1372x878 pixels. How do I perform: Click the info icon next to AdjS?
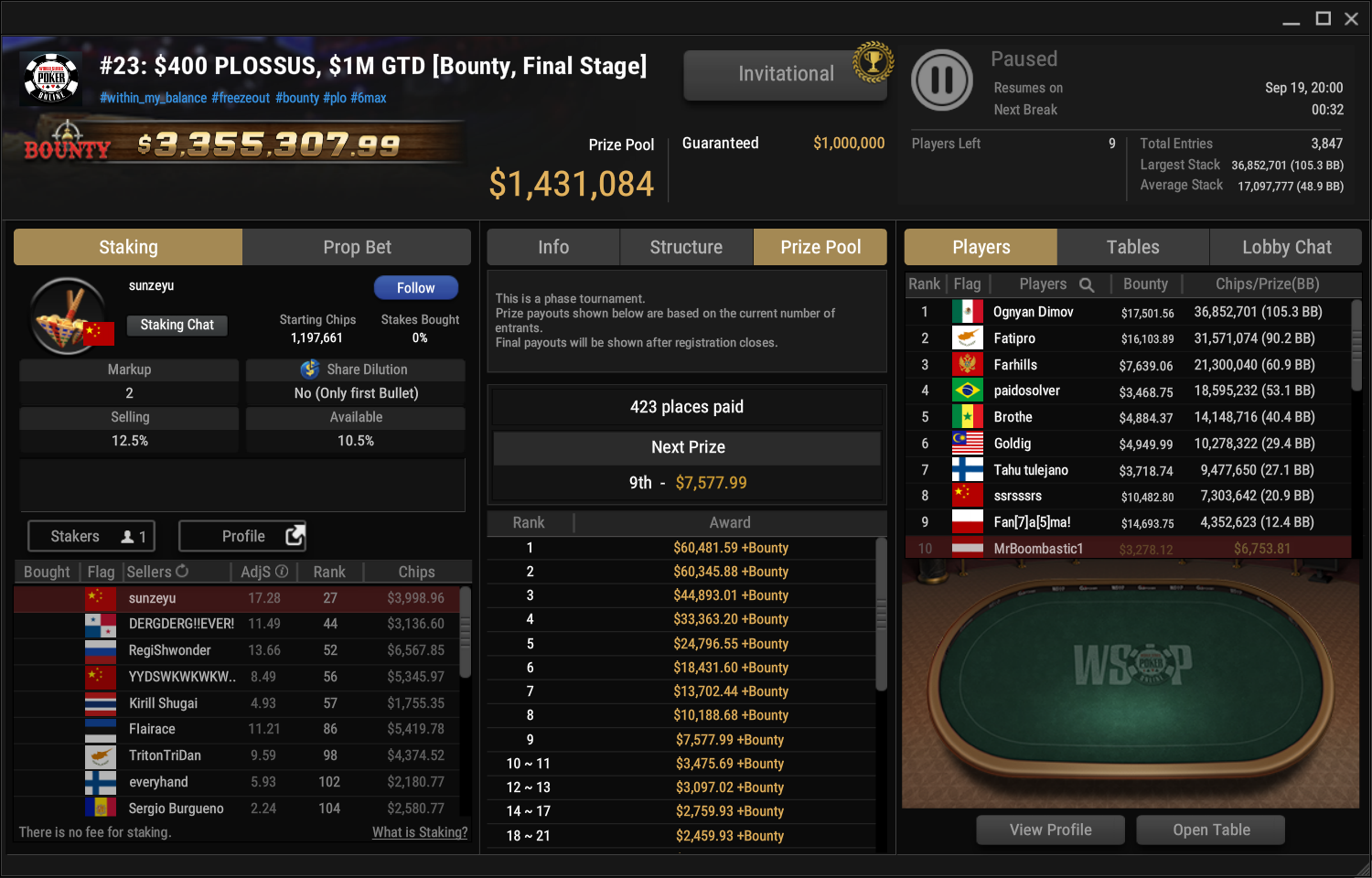coord(282,571)
